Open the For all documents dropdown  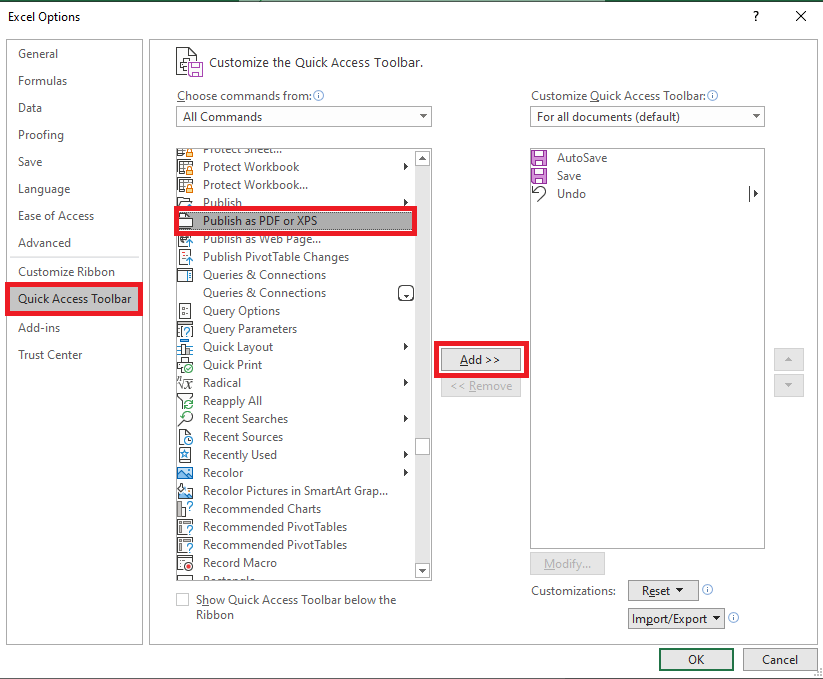(647, 116)
